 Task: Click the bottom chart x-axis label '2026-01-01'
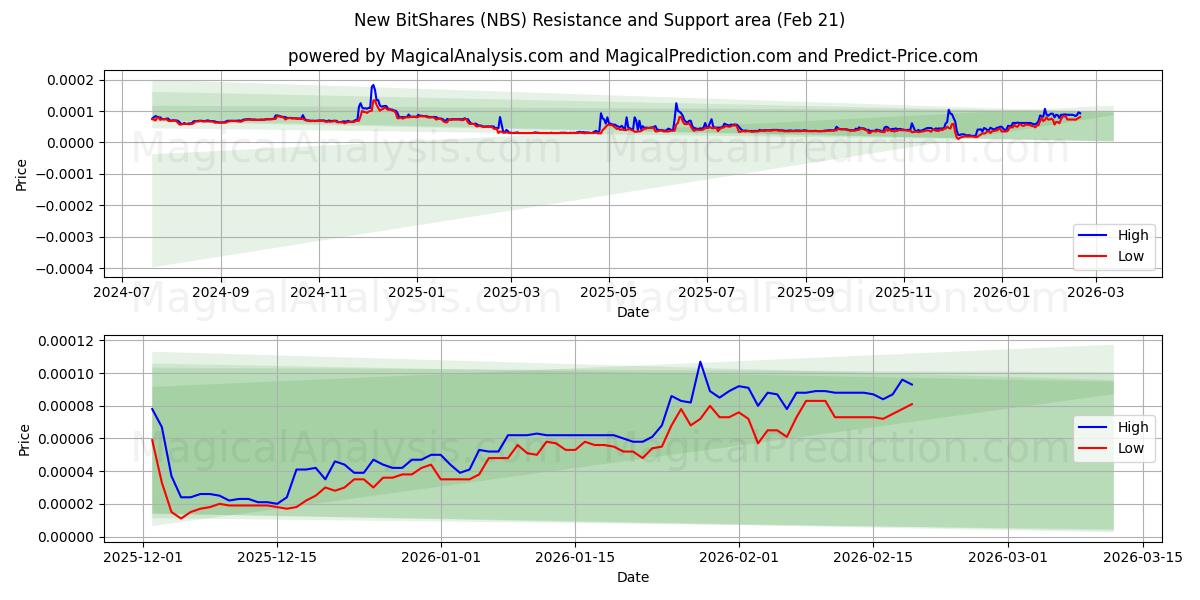coord(440,557)
